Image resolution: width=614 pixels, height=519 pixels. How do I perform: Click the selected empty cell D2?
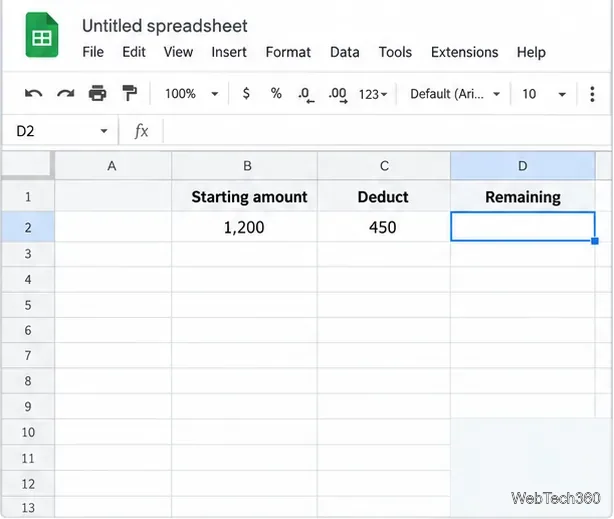pyautogui.click(x=523, y=226)
